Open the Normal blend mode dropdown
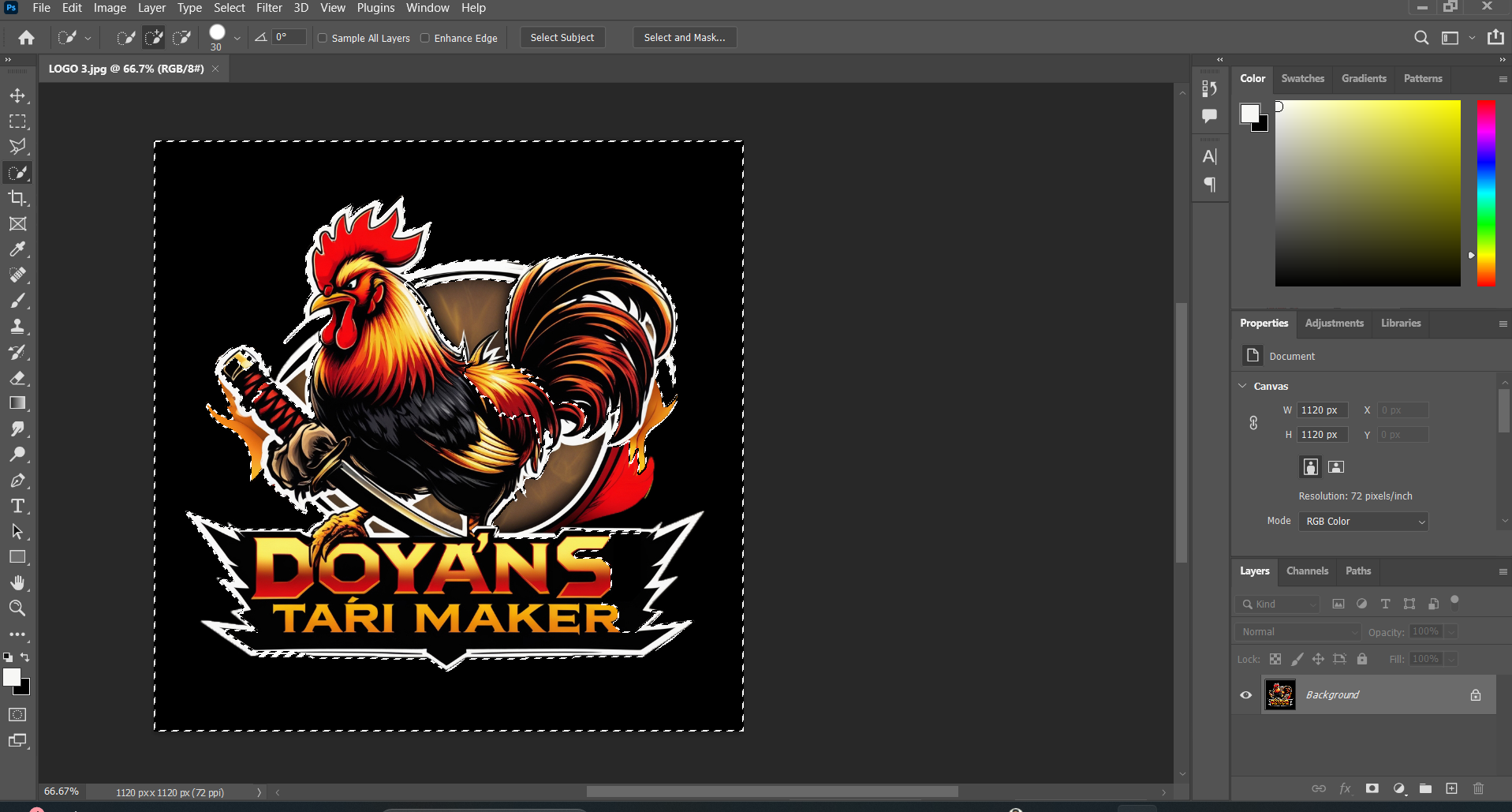The height and width of the screenshot is (812, 1512). pos(1298,632)
